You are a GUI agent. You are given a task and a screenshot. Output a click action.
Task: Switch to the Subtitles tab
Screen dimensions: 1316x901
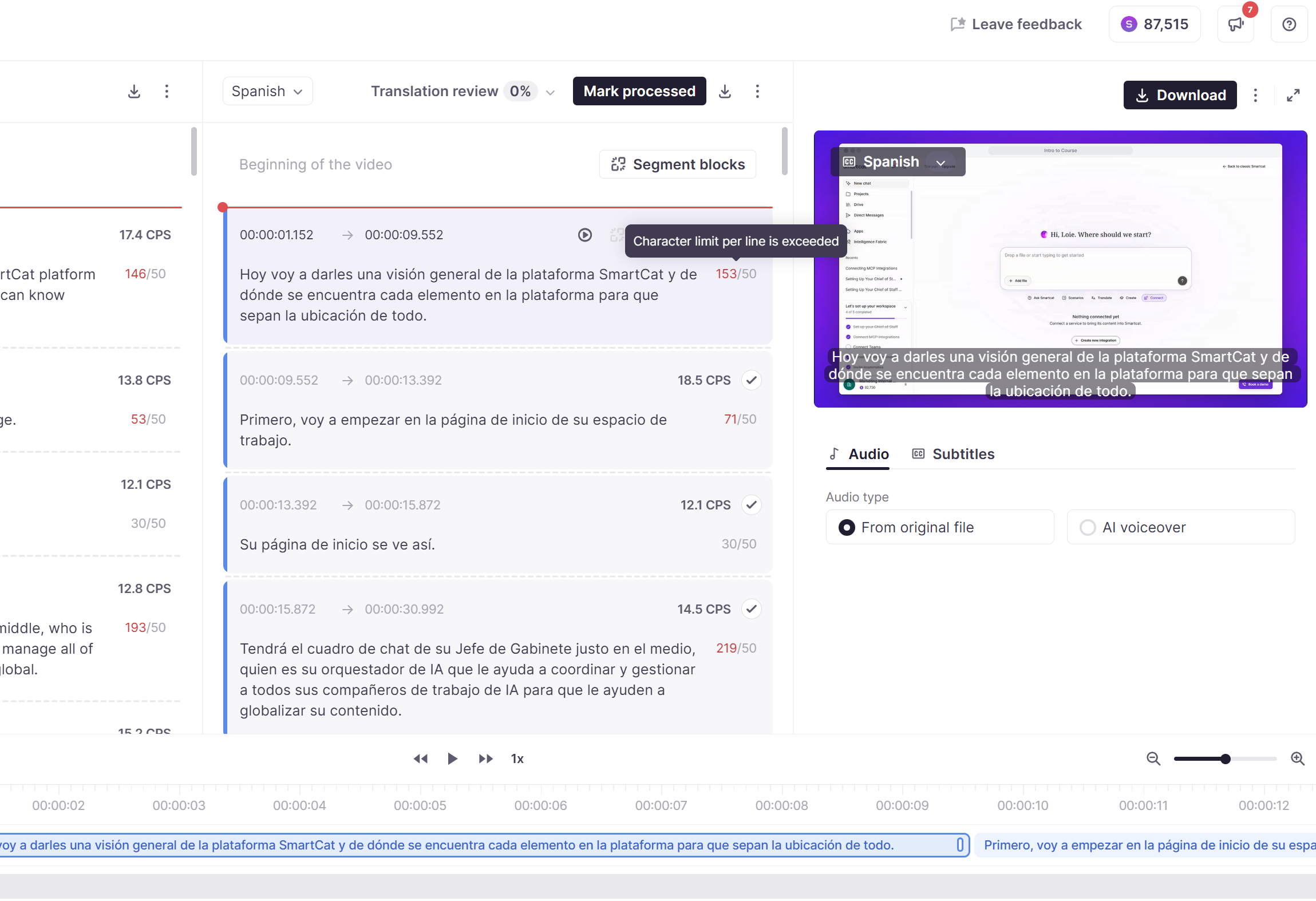[x=953, y=454]
